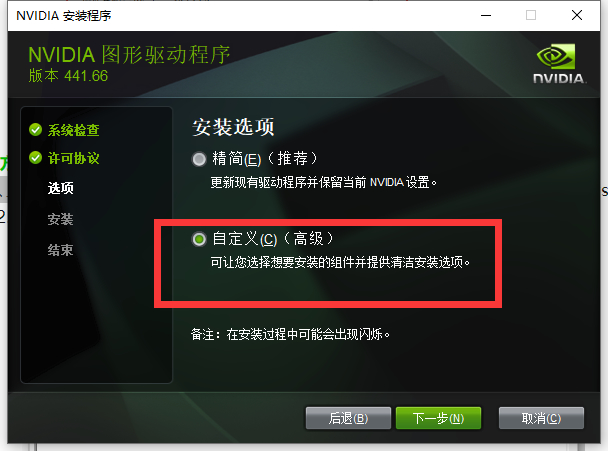Select the 自定义(C) custom radio button

click(x=199, y=239)
